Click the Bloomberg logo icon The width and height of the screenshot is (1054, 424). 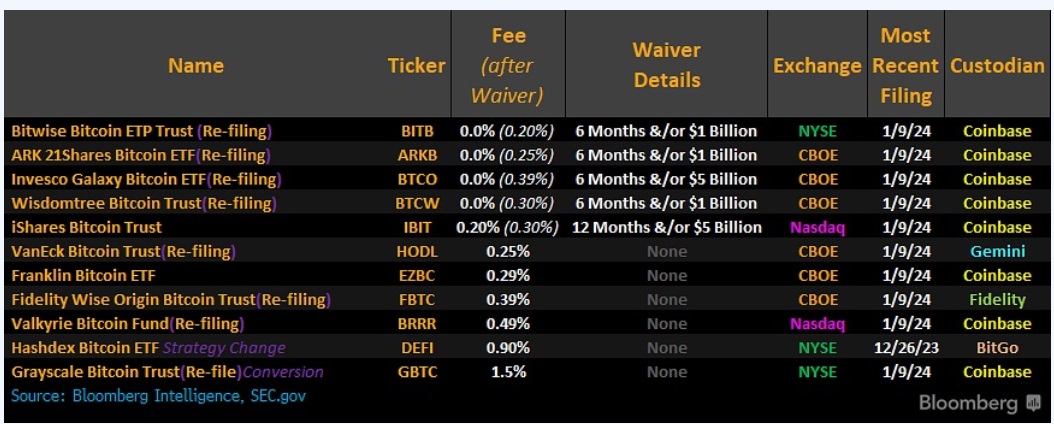click(1033, 403)
